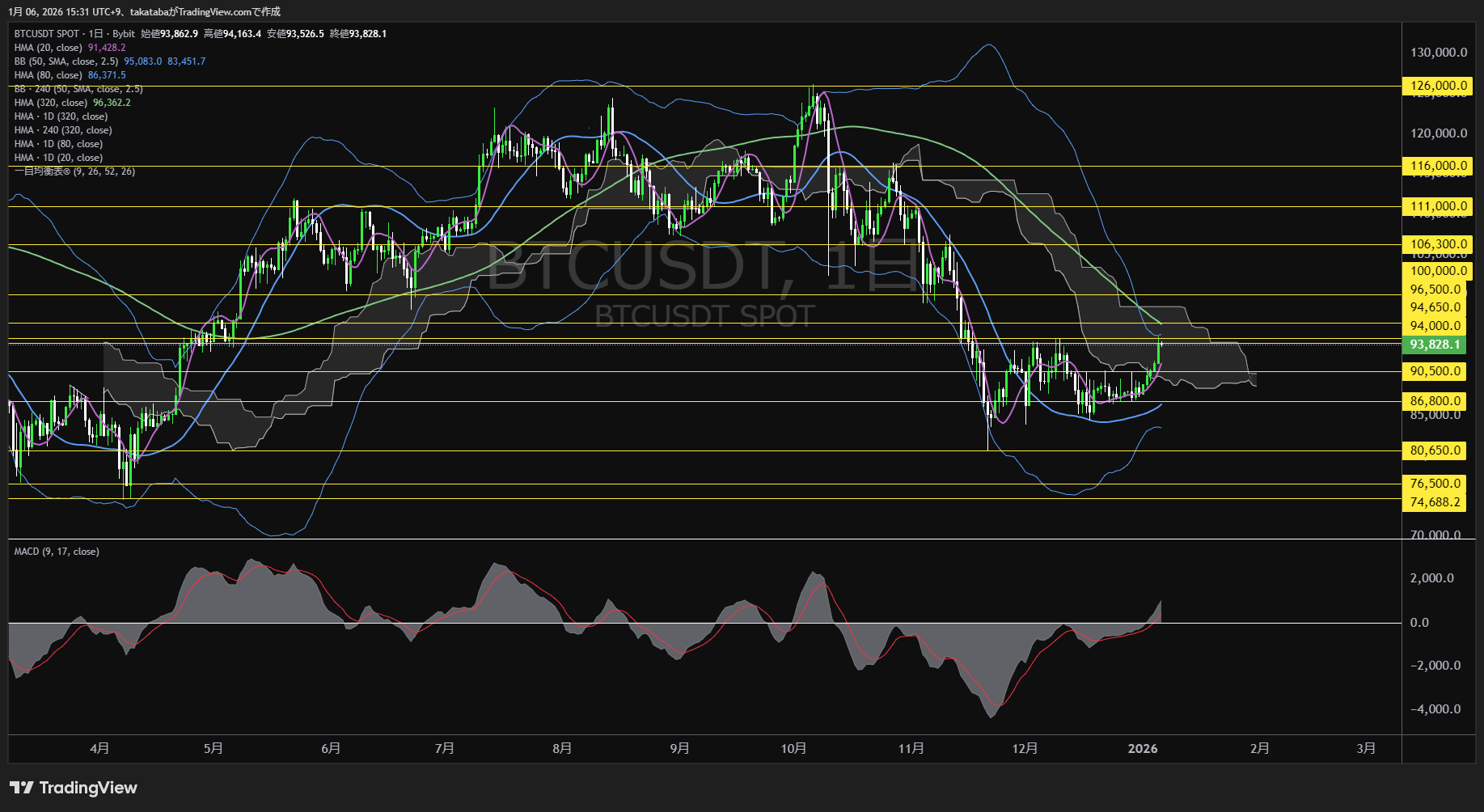The height and width of the screenshot is (812, 1484).
Task: Click the HMA (80, close) indicator label
Action: pos(49,75)
